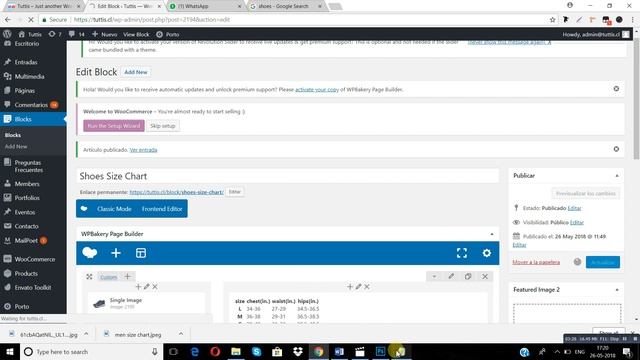Image resolution: width=640 pixels, height=360 pixels.
Task: Edit the row using its pencil icon
Action: (x=451, y=276)
